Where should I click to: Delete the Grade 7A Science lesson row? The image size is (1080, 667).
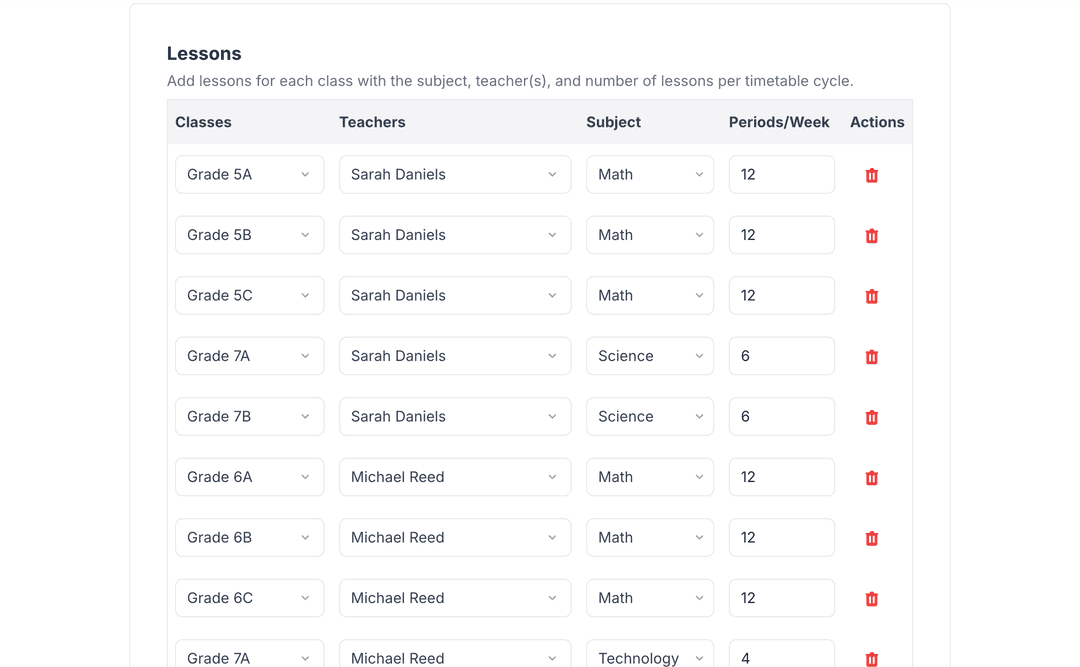871,356
